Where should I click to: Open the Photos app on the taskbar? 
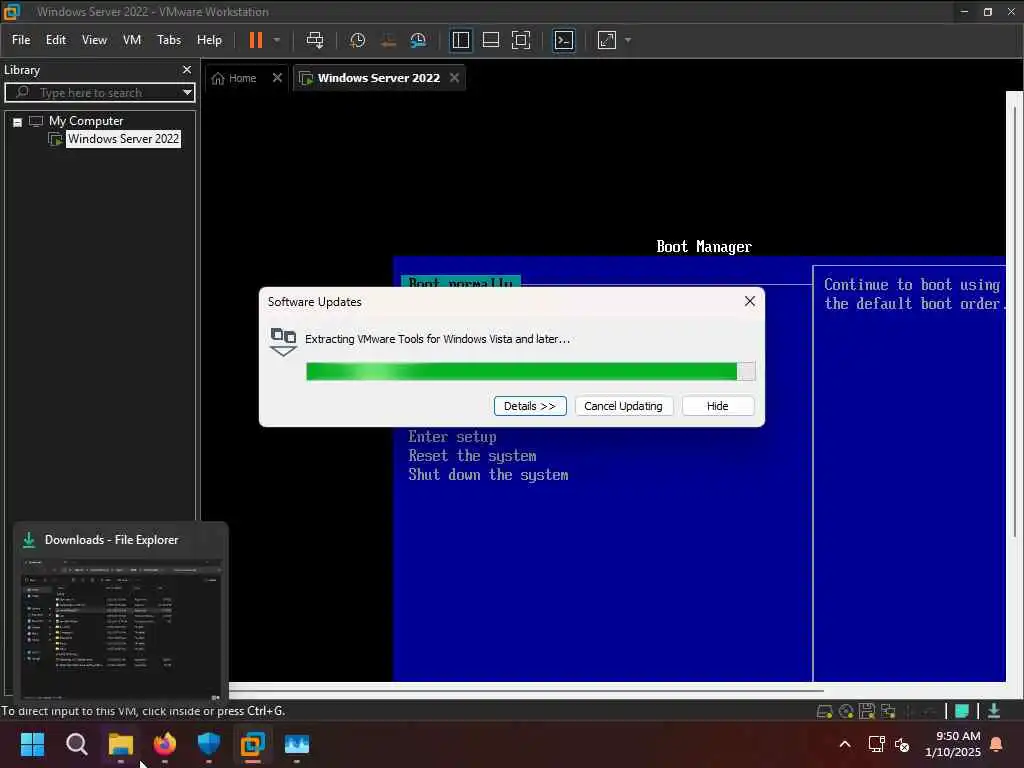pos(296,744)
